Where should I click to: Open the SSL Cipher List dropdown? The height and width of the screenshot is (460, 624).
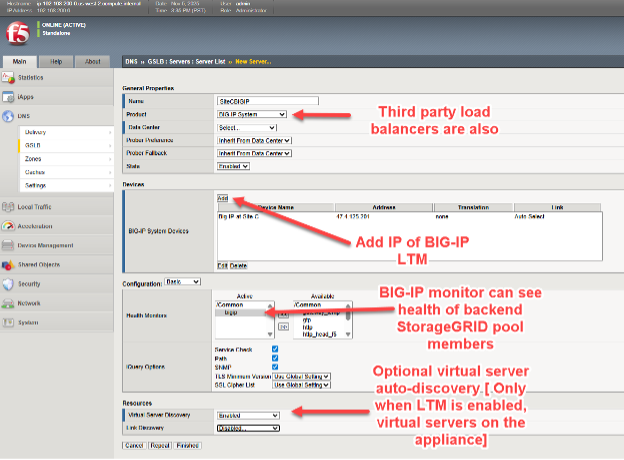pos(302,385)
